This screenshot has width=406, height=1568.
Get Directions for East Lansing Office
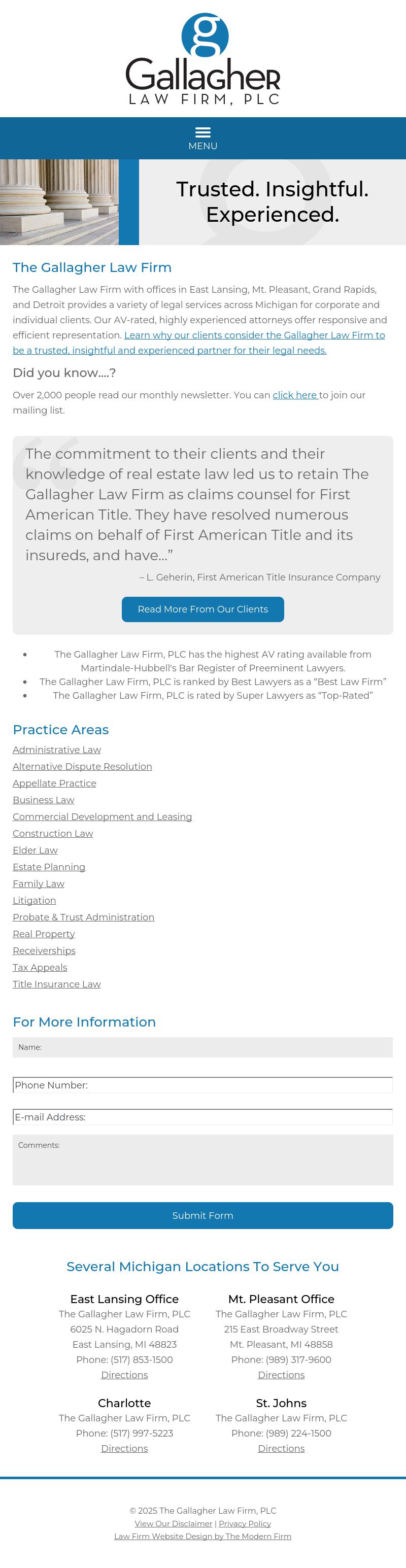coord(124,1375)
